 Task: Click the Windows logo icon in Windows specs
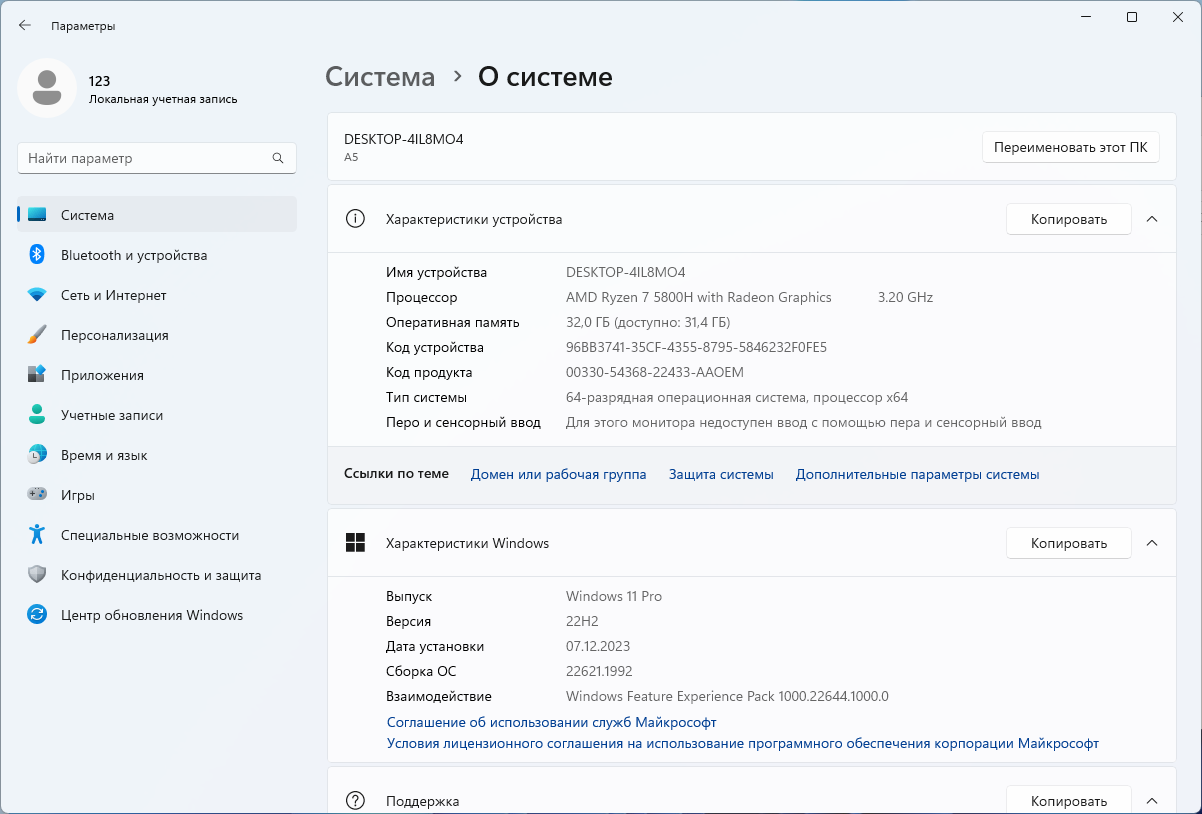tap(355, 543)
